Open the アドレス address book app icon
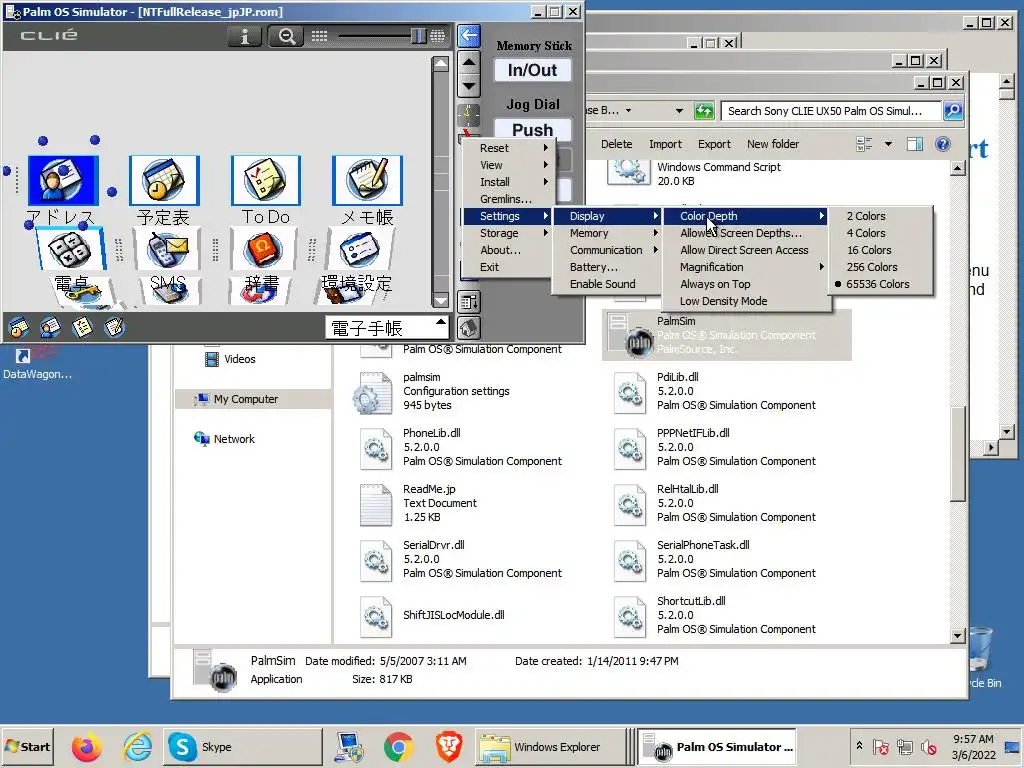 click(63, 180)
